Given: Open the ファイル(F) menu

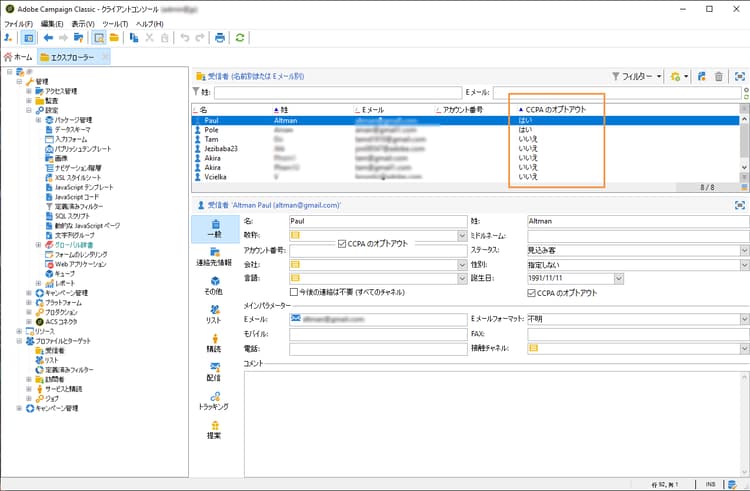Looking at the screenshot, I should [x=18, y=24].
